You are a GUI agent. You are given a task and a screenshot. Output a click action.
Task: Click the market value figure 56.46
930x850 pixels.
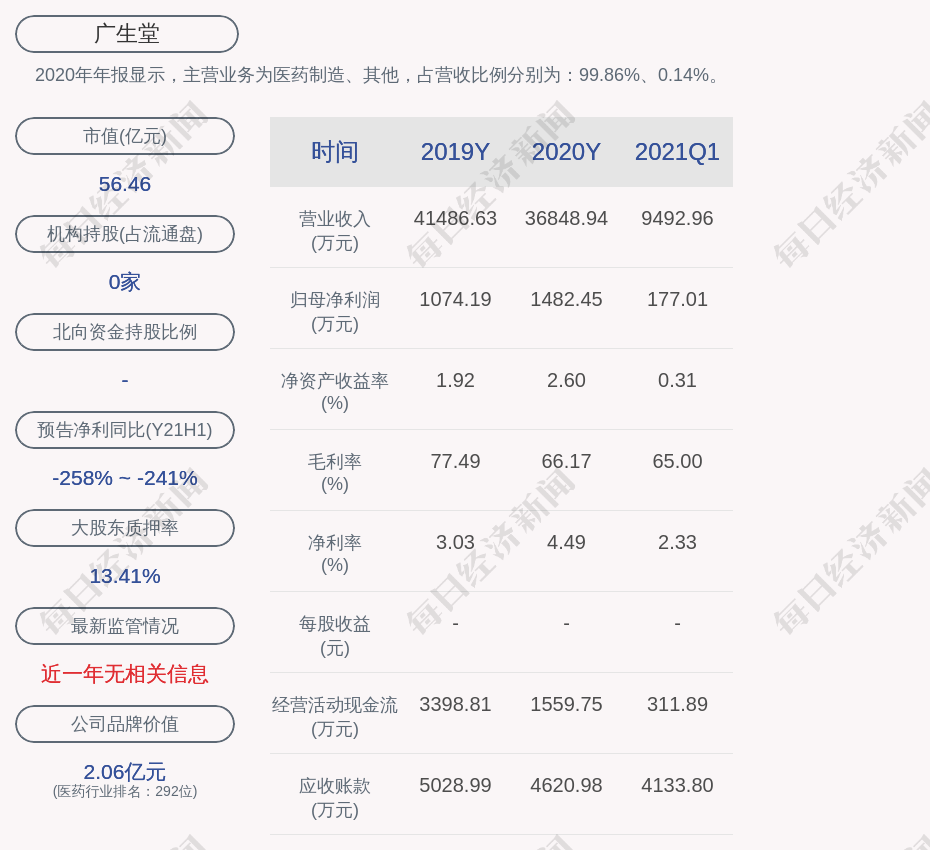125,184
